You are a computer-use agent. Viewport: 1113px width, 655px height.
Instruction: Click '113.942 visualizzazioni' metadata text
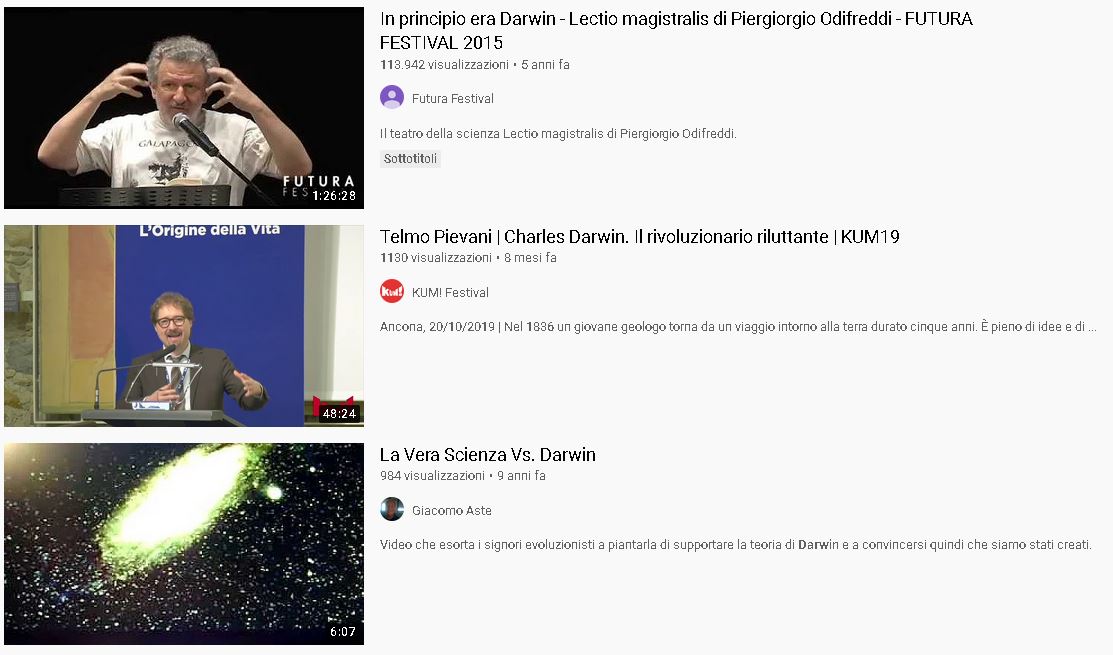(x=444, y=65)
